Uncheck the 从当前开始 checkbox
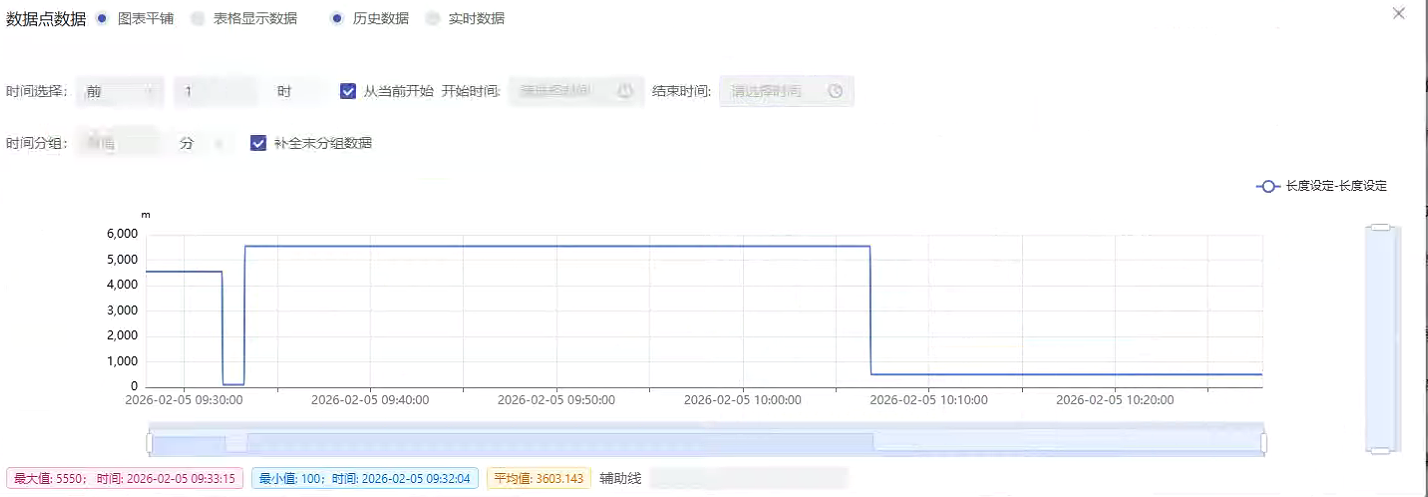 click(x=348, y=91)
